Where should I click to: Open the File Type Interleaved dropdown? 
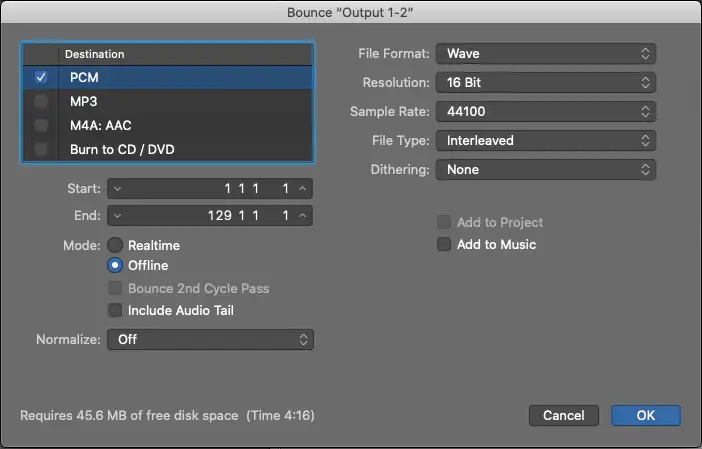tap(545, 140)
